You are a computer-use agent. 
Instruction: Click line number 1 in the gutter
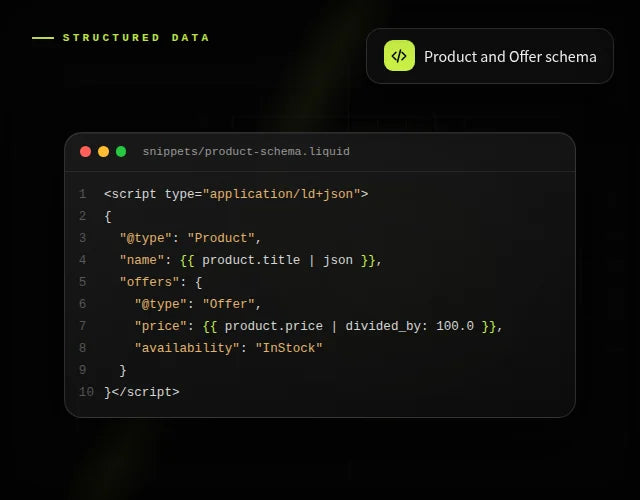click(83, 194)
